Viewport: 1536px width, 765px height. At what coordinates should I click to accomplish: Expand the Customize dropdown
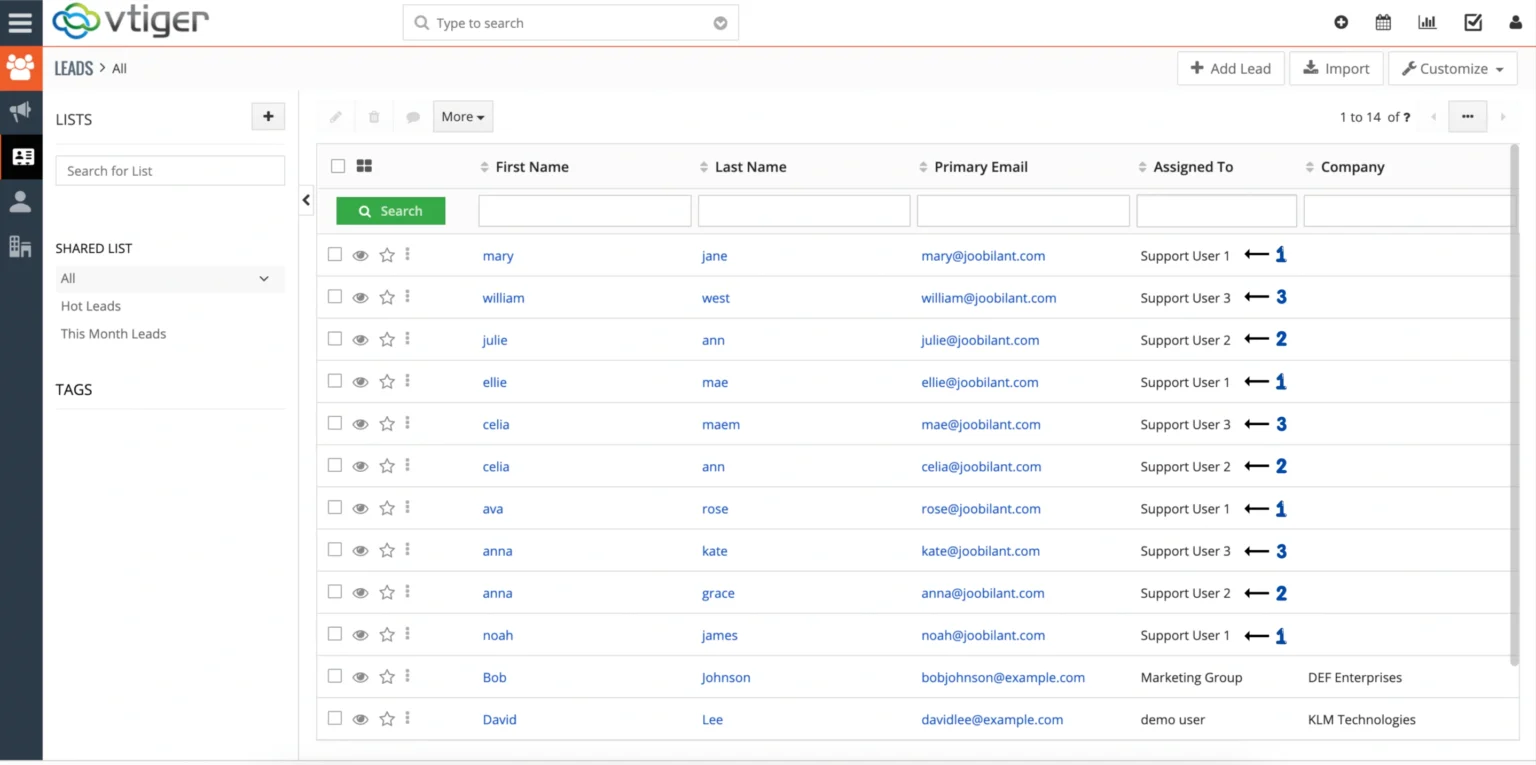tap(1452, 68)
